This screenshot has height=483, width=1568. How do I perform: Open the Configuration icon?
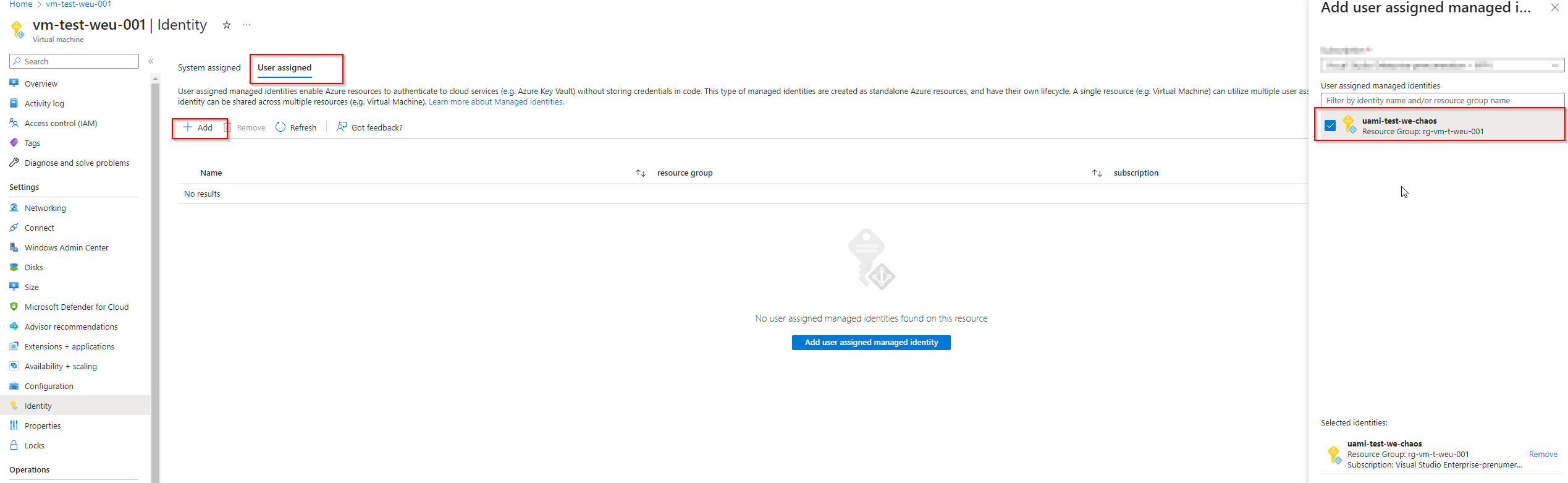tap(14, 385)
